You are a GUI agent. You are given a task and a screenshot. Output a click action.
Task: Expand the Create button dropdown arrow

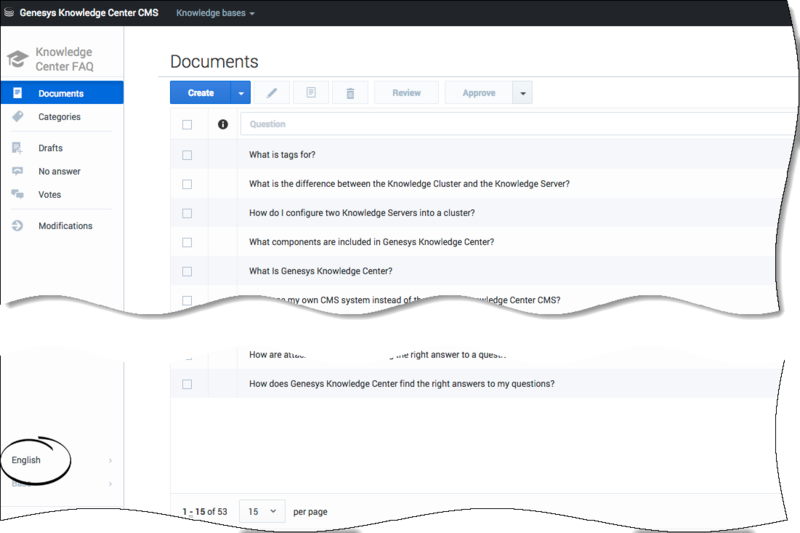[241, 93]
